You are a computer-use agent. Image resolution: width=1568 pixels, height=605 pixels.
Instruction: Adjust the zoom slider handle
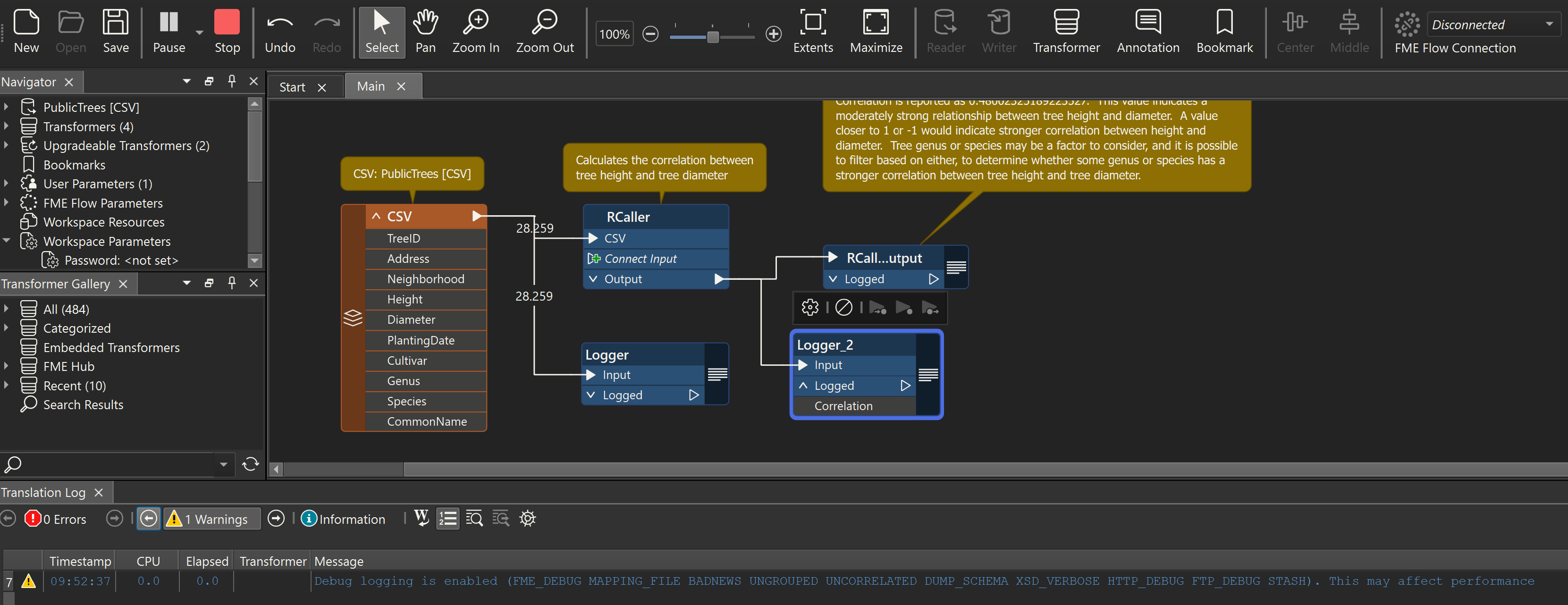click(x=712, y=36)
